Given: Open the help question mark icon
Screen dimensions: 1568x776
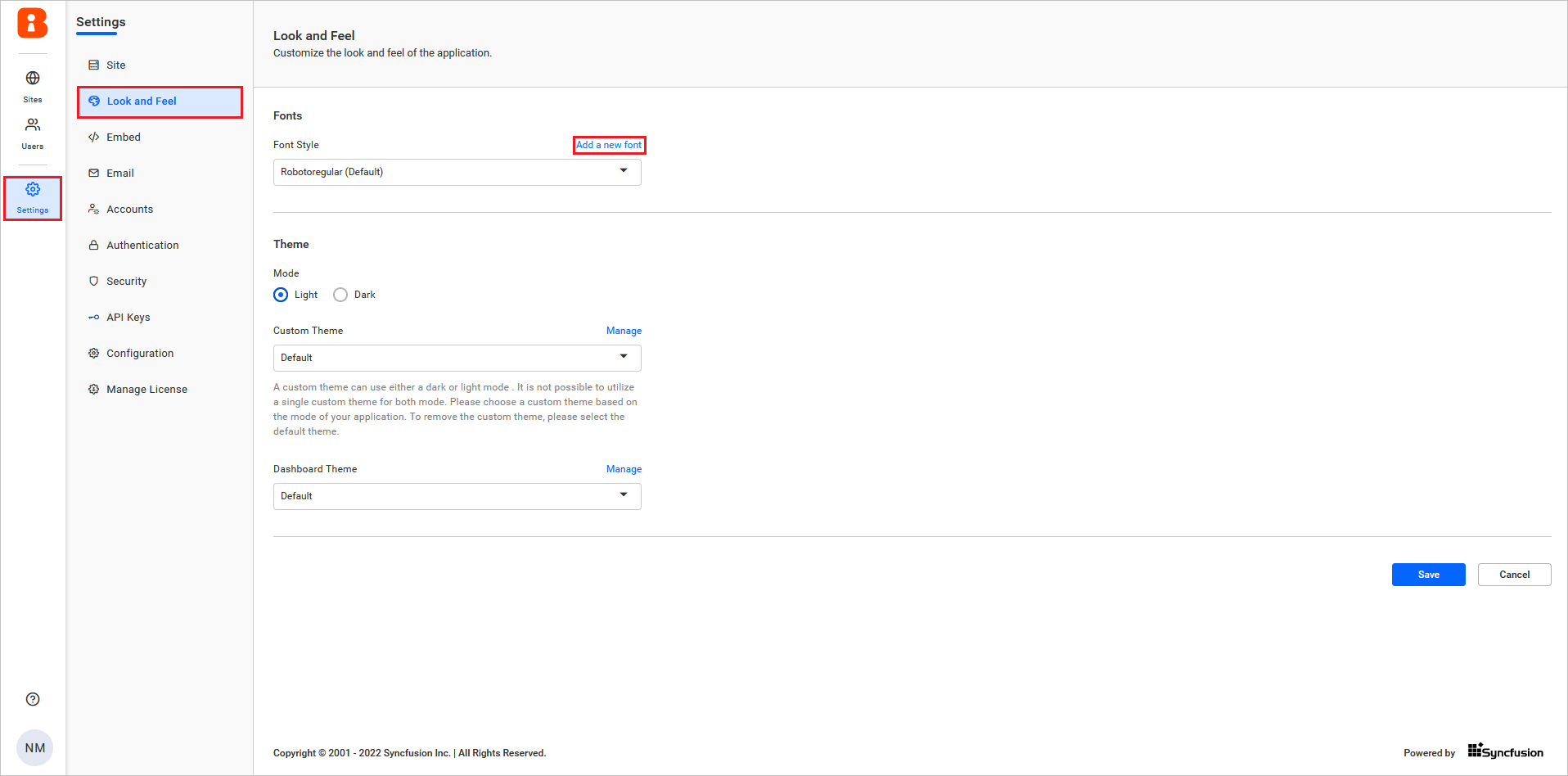Looking at the screenshot, I should click(33, 699).
